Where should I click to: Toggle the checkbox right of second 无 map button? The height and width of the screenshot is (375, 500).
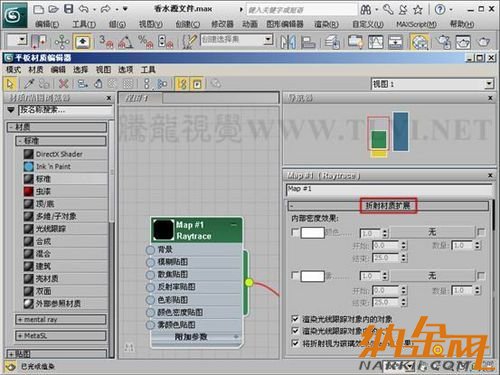click(481, 276)
